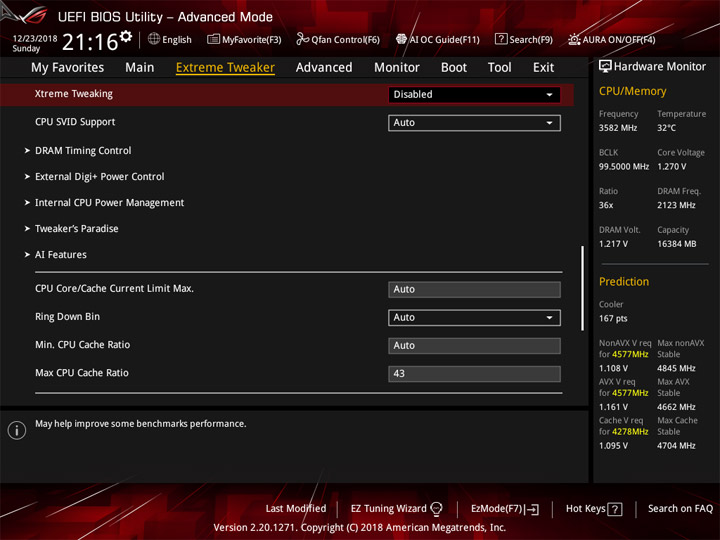Click Max nonAVX Stable 4845 MHz value
The width and height of the screenshot is (720, 540).
pyautogui.click(x=676, y=368)
